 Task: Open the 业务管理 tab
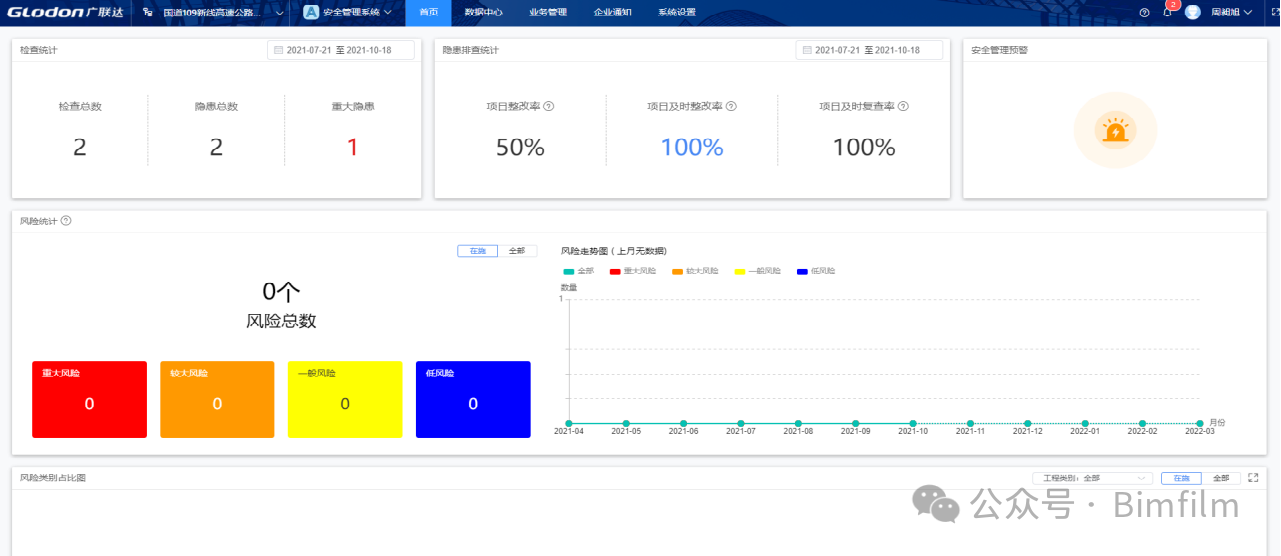click(x=547, y=12)
